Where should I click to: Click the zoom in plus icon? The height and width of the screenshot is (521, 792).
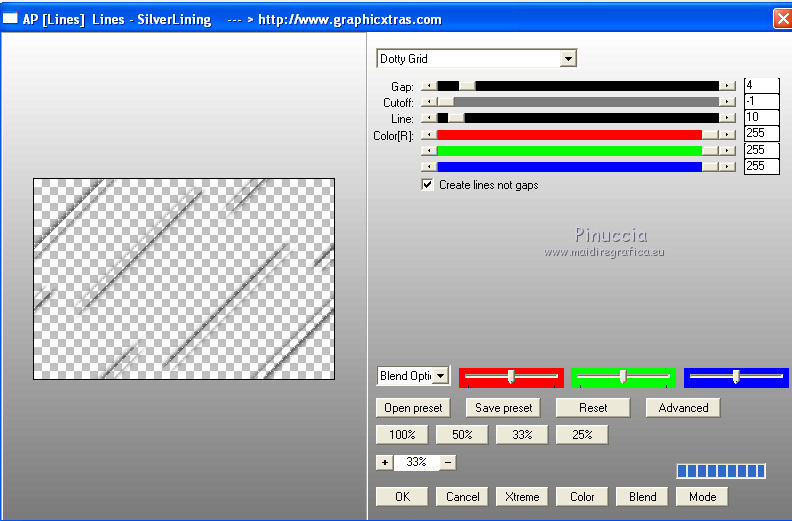click(x=384, y=462)
